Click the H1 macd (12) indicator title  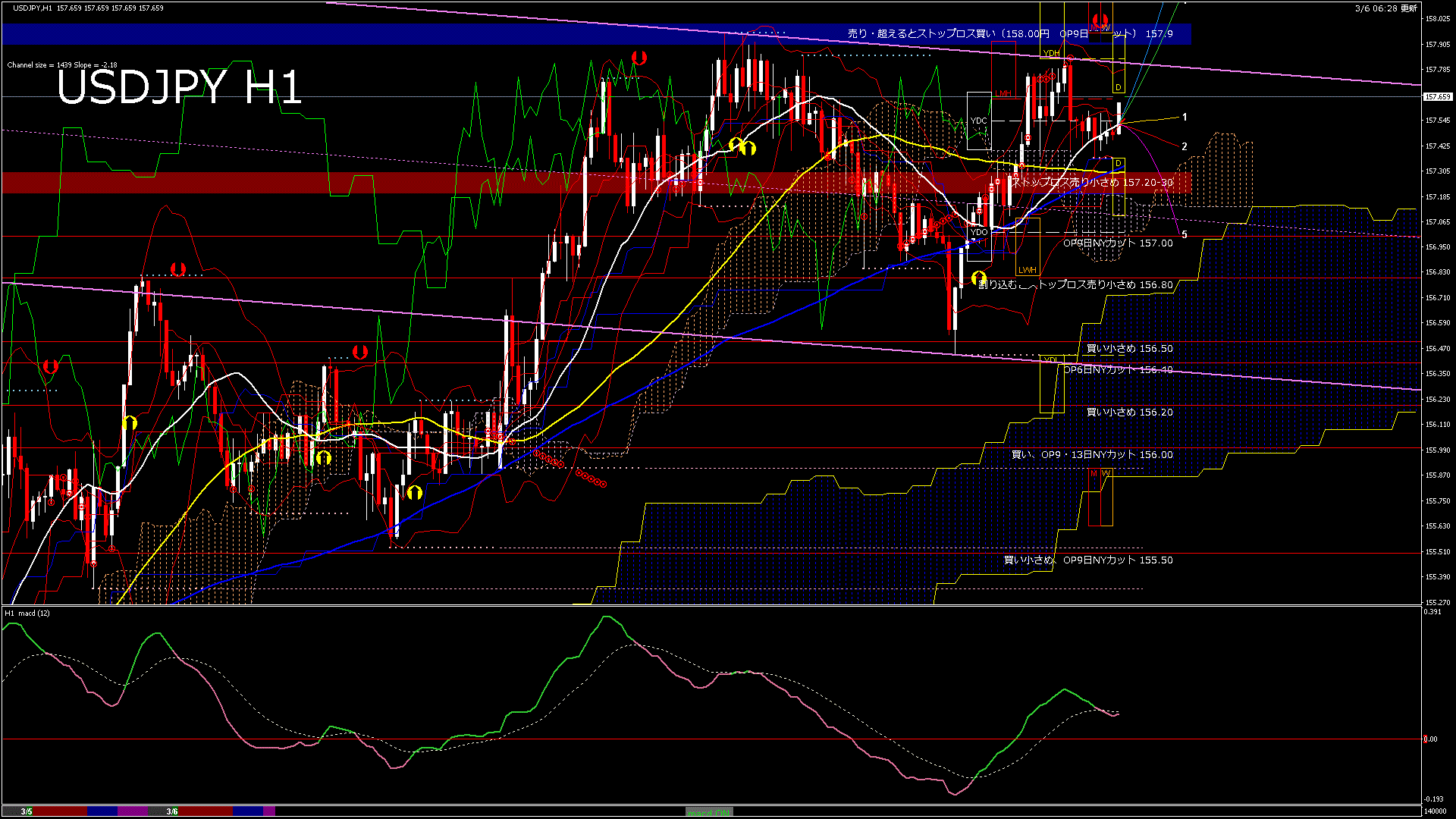[27, 613]
